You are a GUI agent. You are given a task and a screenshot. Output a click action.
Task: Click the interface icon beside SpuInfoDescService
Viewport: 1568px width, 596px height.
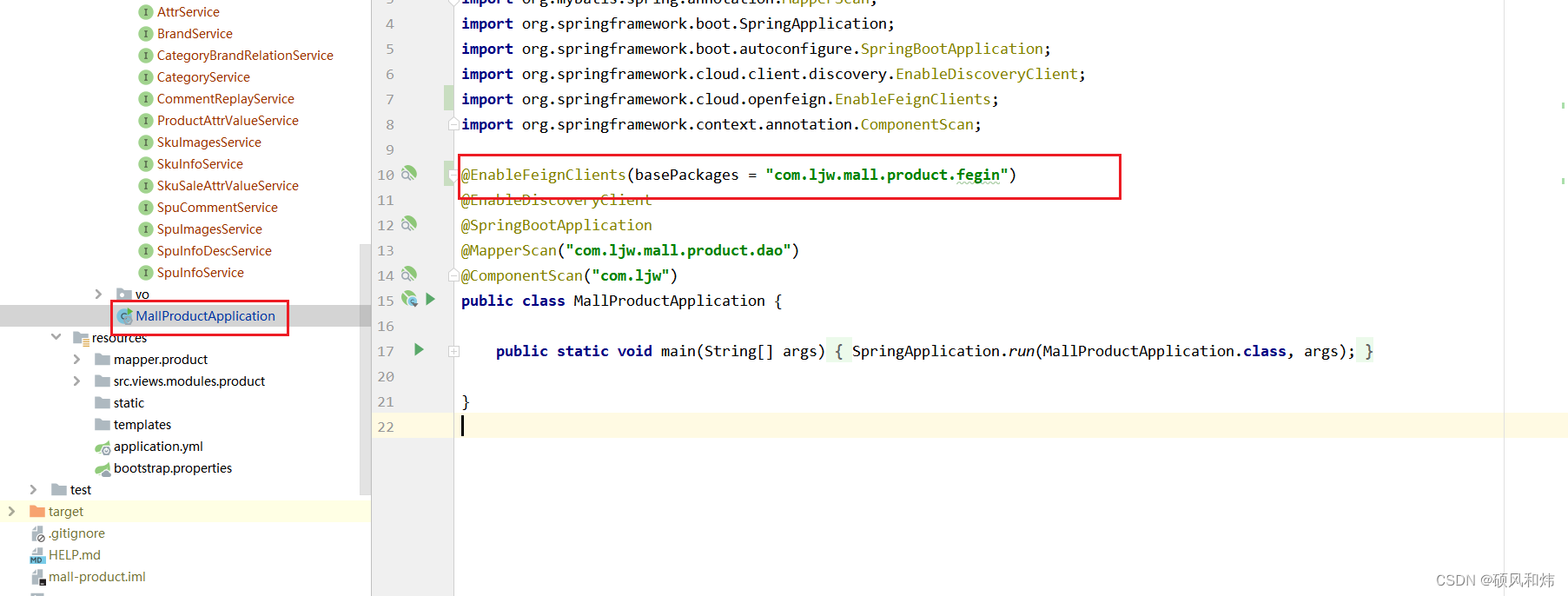146,251
